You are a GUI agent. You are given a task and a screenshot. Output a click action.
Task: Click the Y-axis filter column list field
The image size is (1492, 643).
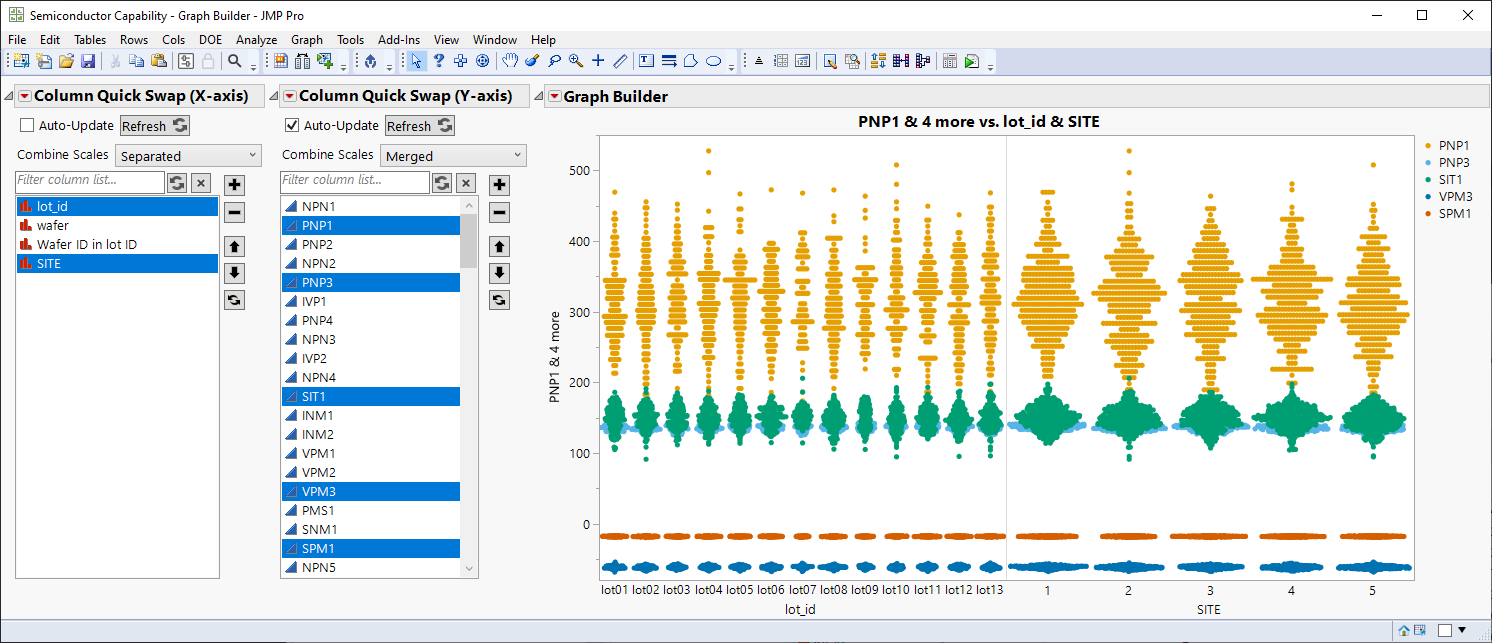[x=355, y=181]
